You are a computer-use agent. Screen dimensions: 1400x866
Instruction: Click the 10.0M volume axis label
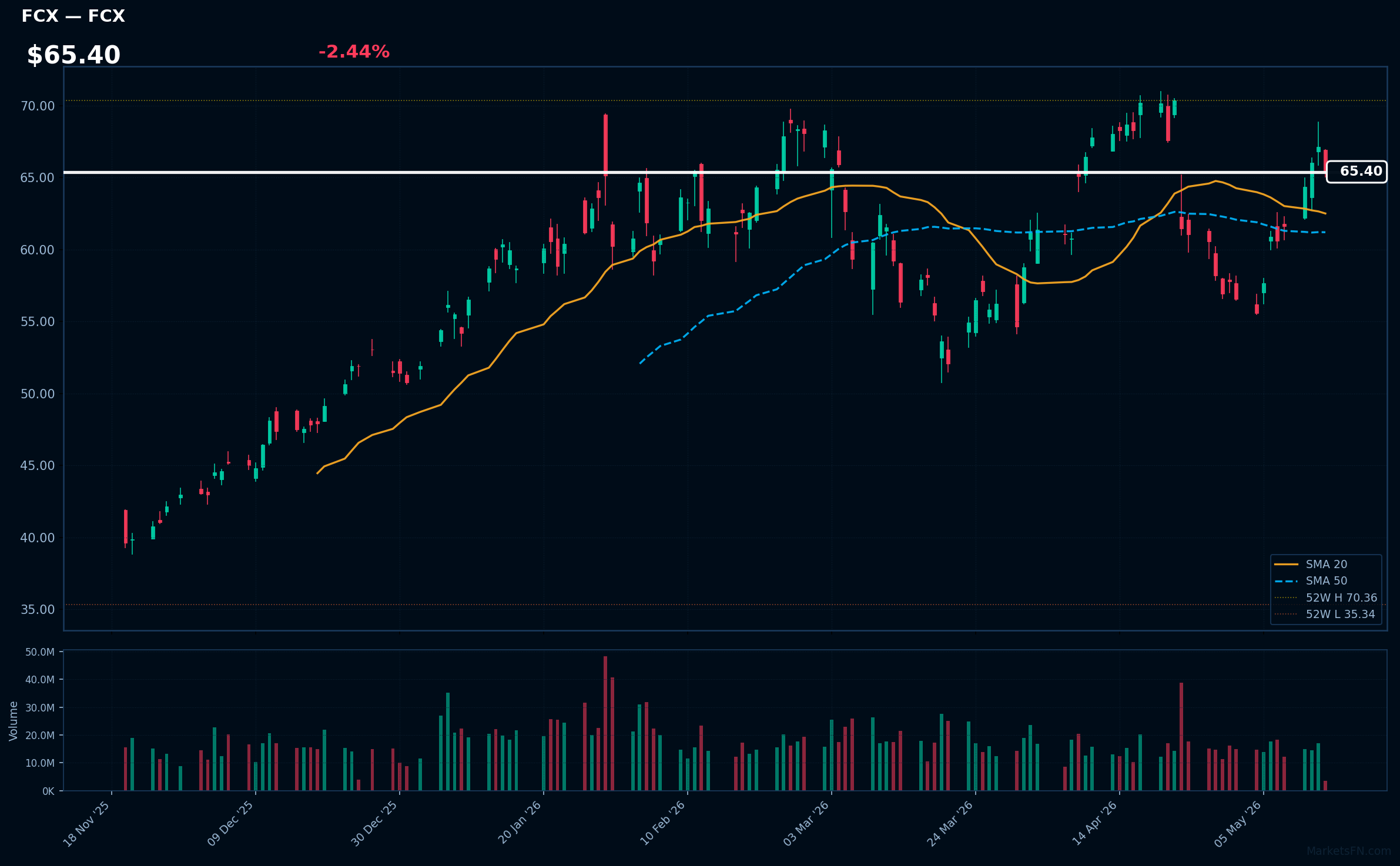pos(40,763)
